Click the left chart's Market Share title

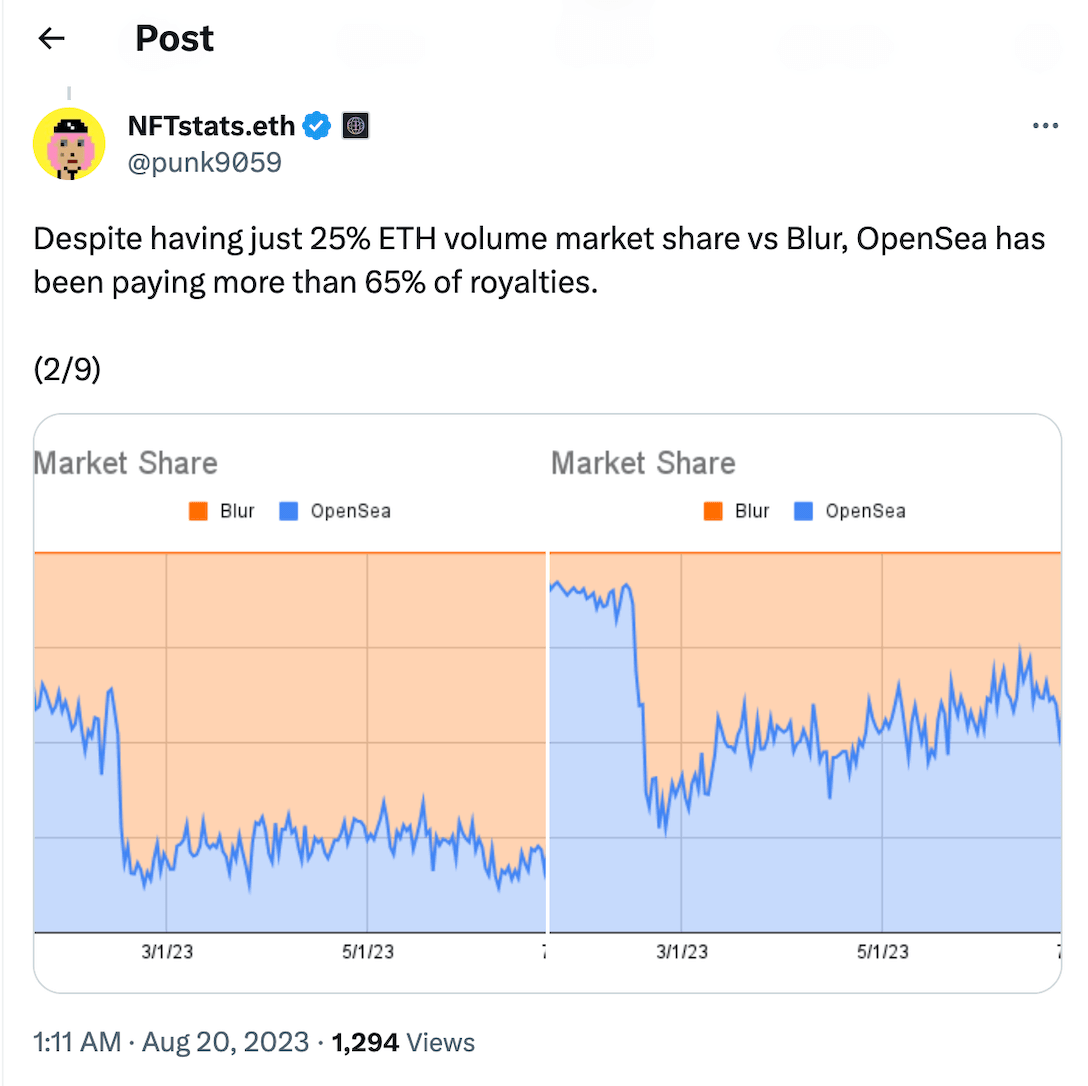pyautogui.click(x=126, y=463)
